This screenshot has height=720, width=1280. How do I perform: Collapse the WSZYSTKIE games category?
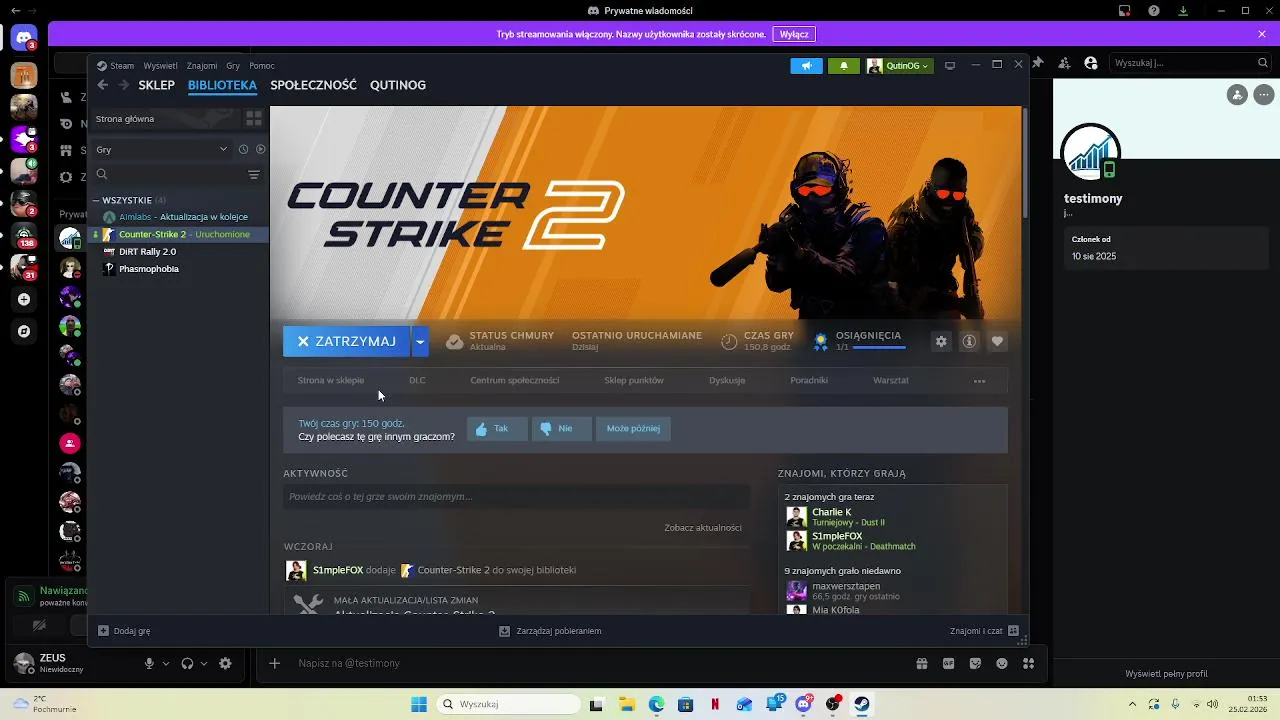pos(97,200)
